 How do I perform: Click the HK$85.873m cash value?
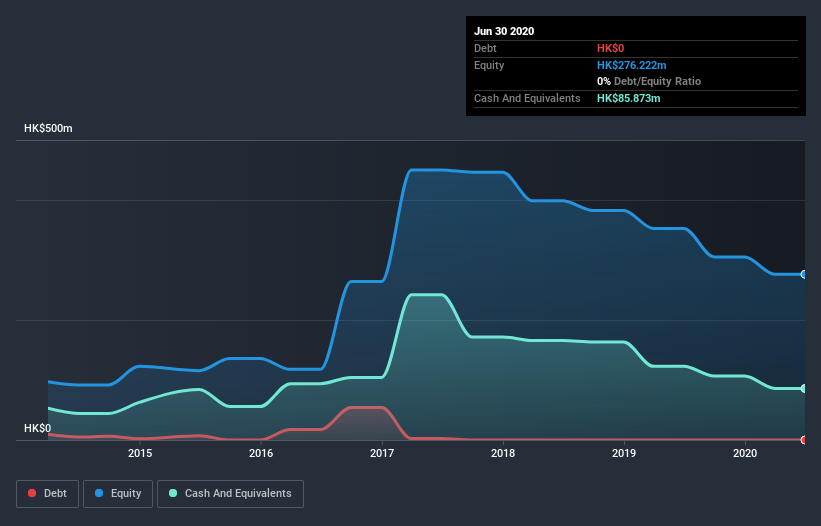(x=628, y=98)
